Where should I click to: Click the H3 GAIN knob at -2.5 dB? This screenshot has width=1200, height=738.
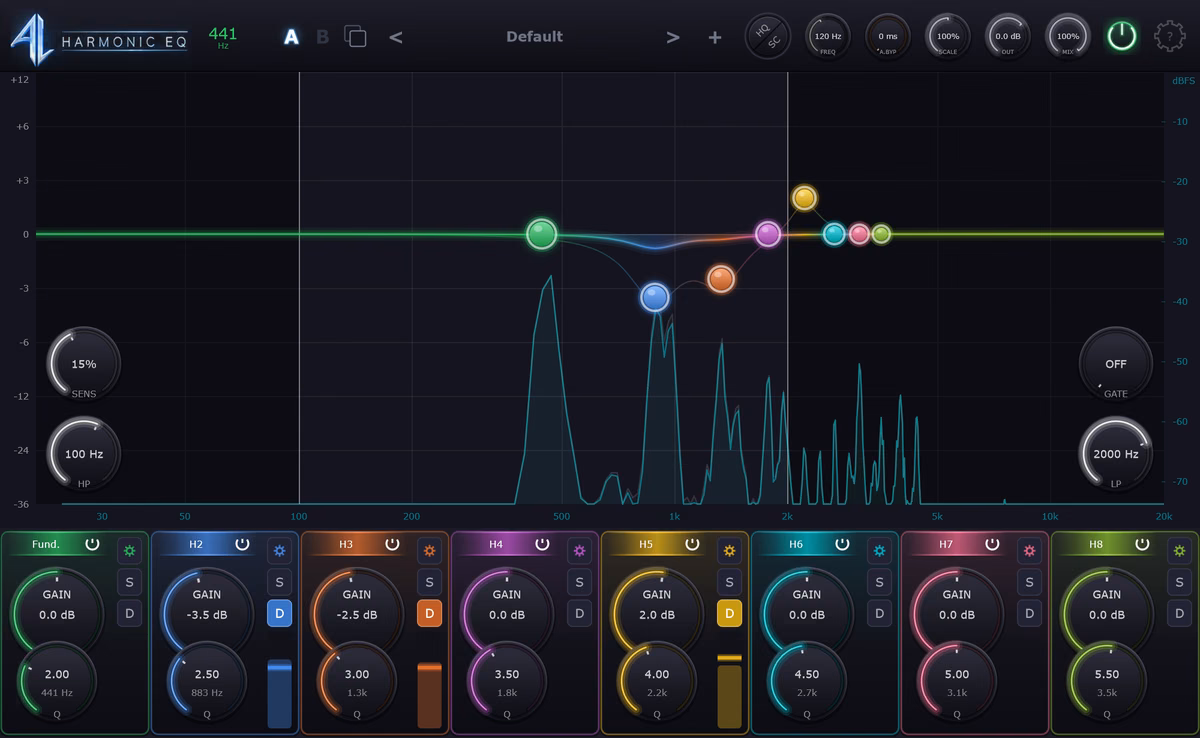357,610
